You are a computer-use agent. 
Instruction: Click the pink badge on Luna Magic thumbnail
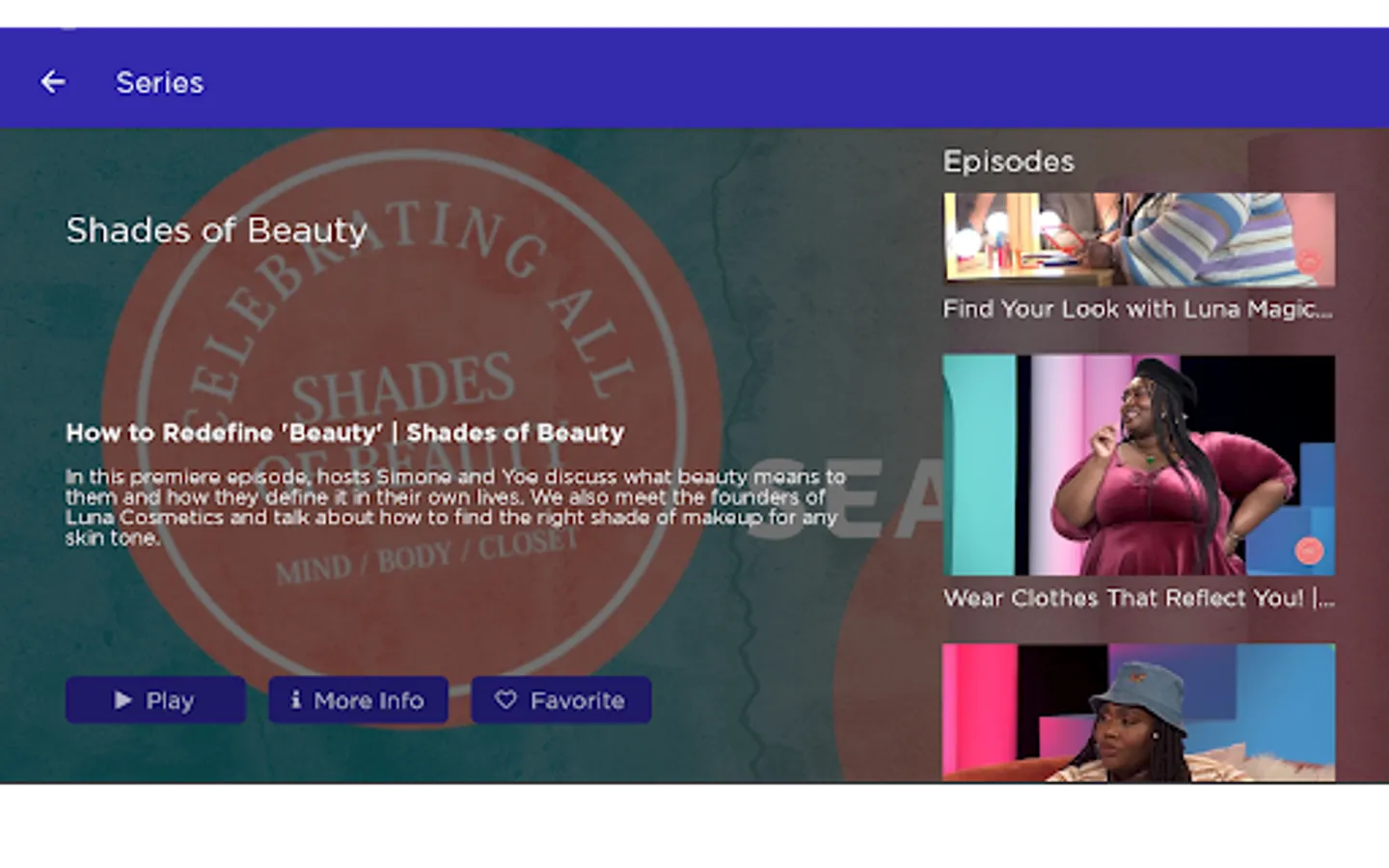pyautogui.click(x=1309, y=260)
